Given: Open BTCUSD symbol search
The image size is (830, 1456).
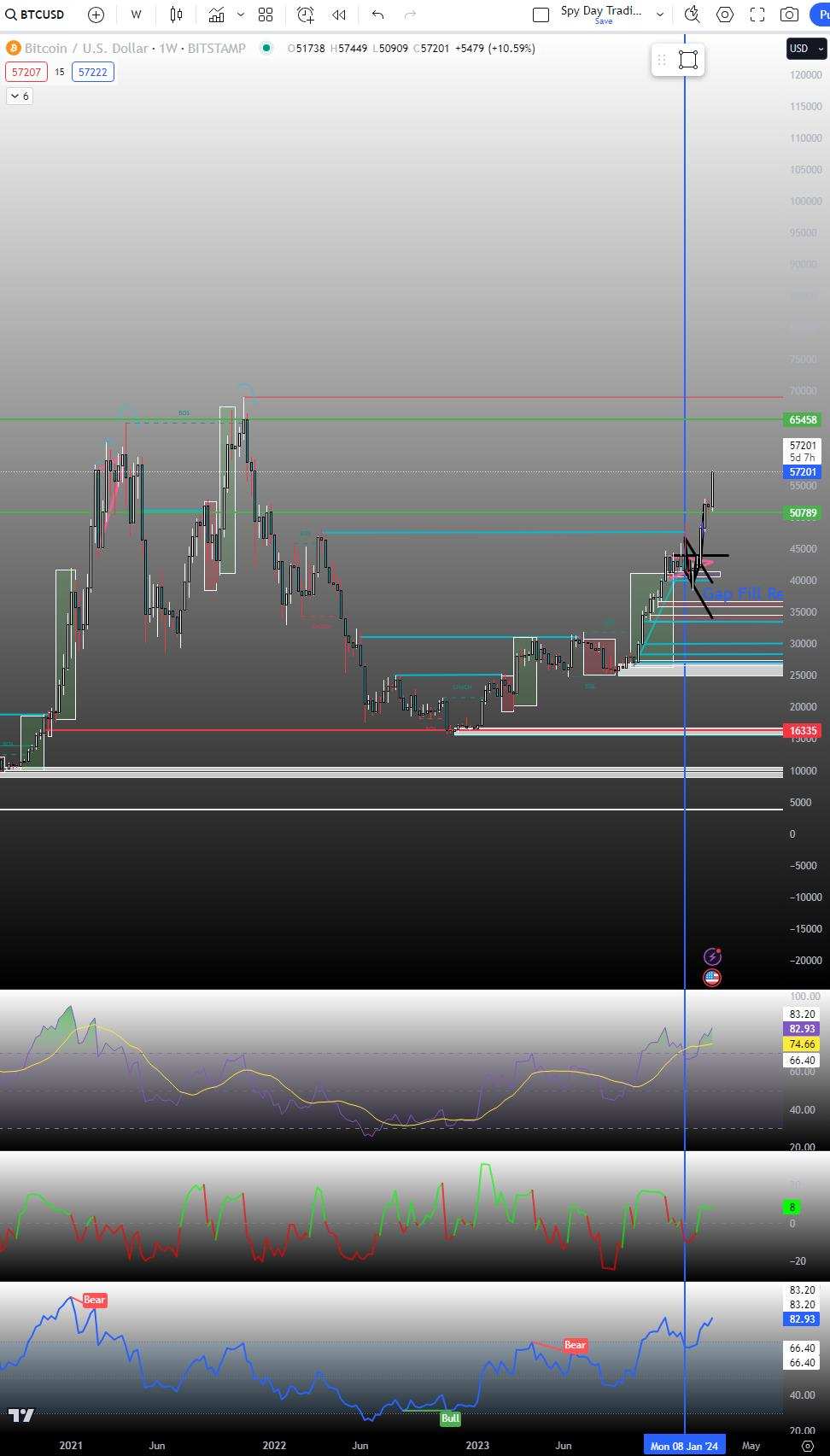Looking at the screenshot, I should (x=34, y=15).
